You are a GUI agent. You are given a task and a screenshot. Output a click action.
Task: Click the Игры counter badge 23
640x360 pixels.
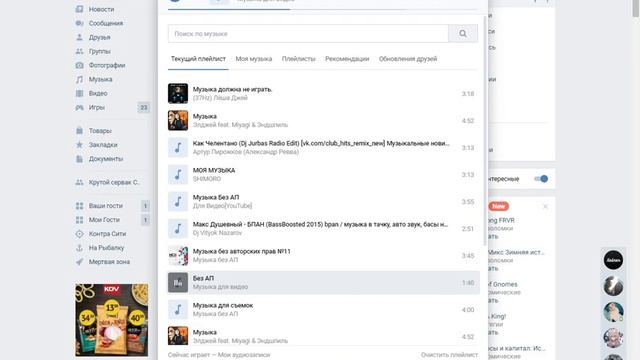(144, 107)
